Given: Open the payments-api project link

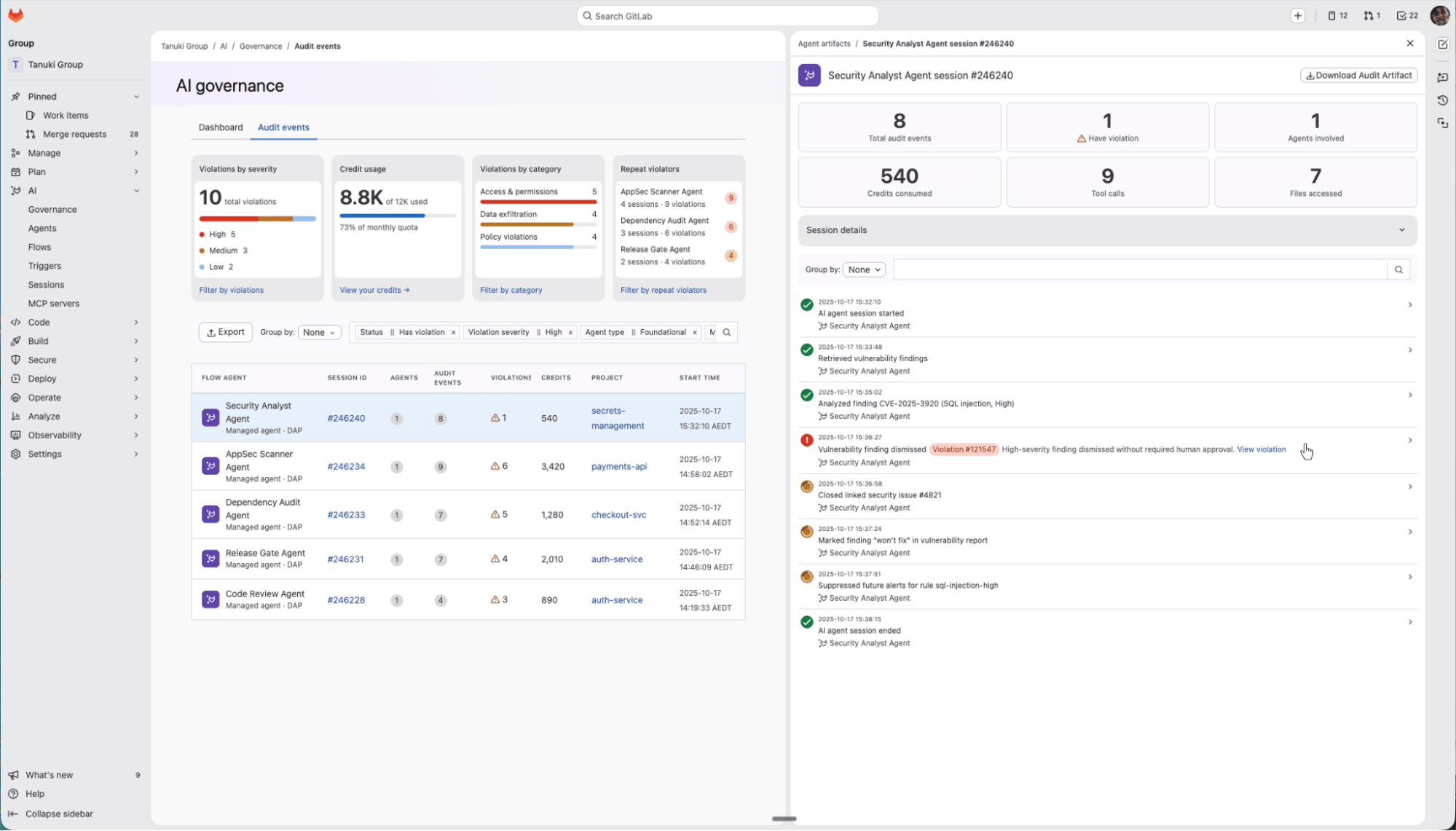Looking at the screenshot, I should (x=619, y=466).
